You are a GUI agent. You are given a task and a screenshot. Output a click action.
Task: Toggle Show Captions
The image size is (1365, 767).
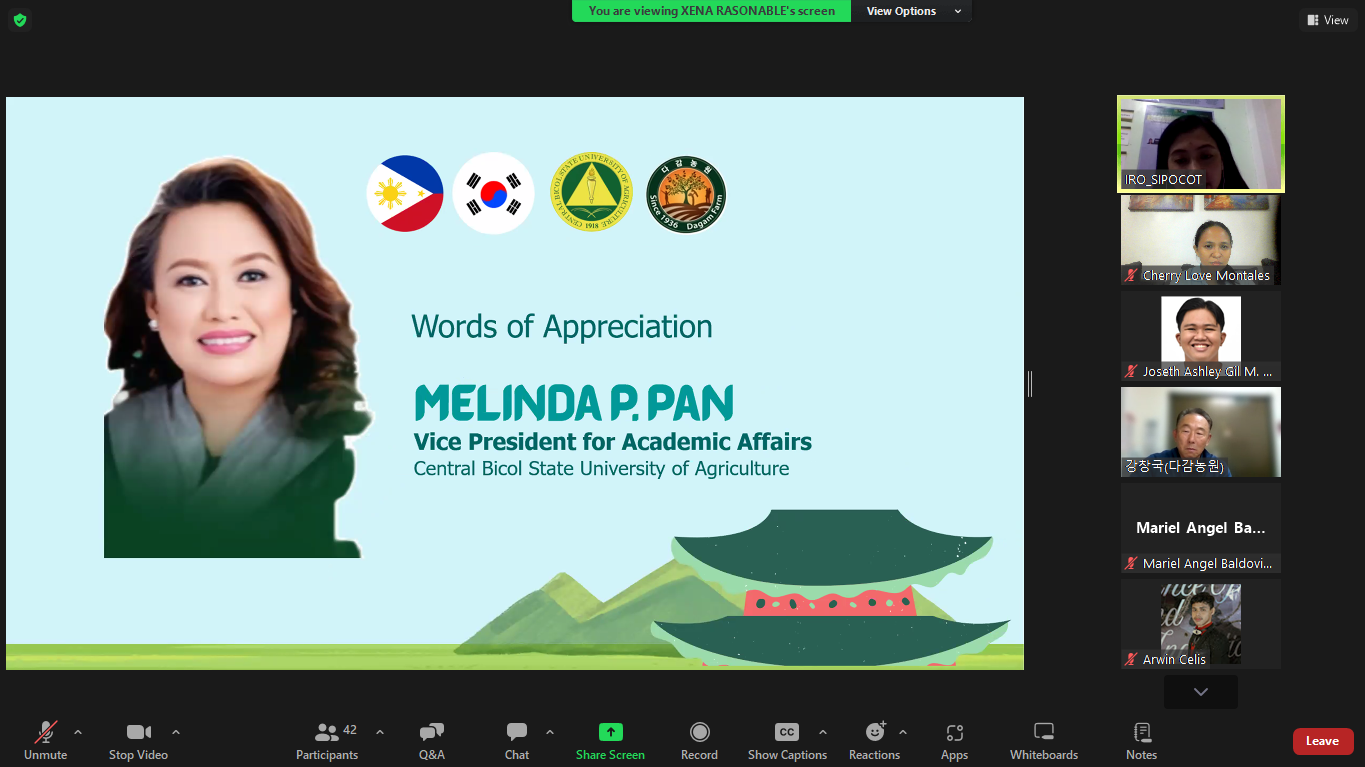click(787, 741)
